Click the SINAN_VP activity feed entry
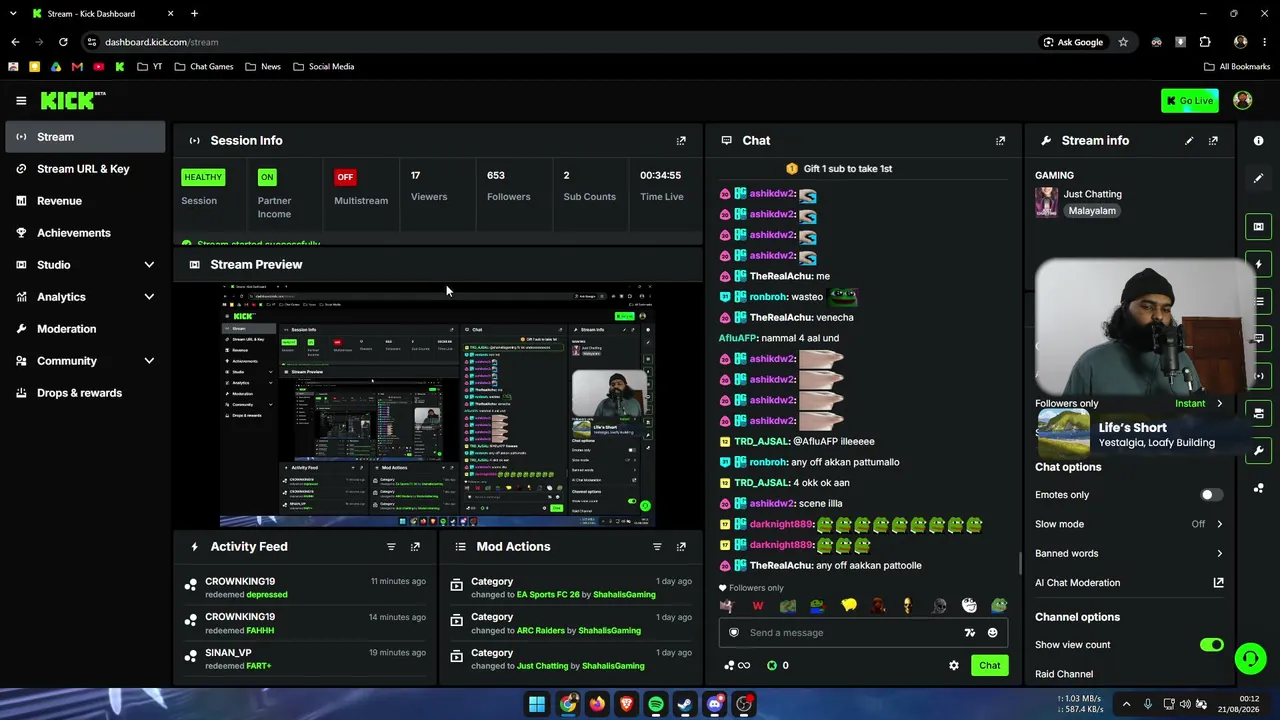1280x720 pixels. pyautogui.click(x=307, y=659)
